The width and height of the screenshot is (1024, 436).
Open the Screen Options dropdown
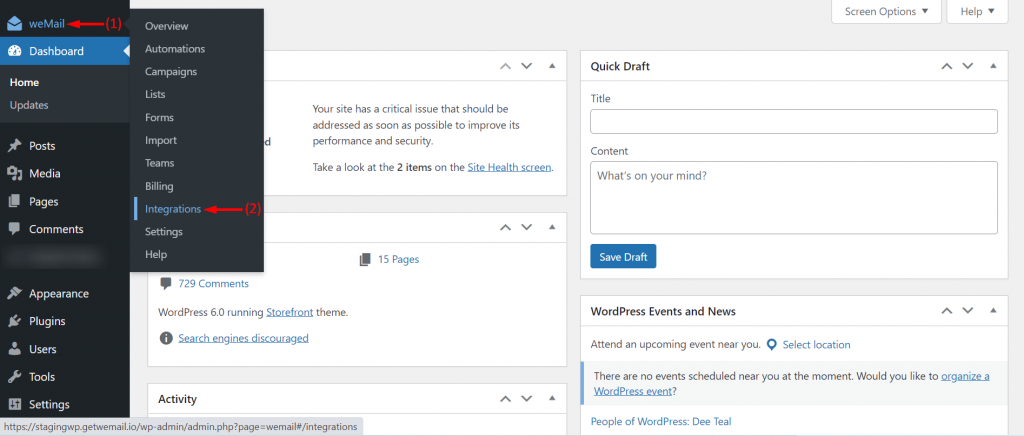(886, 11)
